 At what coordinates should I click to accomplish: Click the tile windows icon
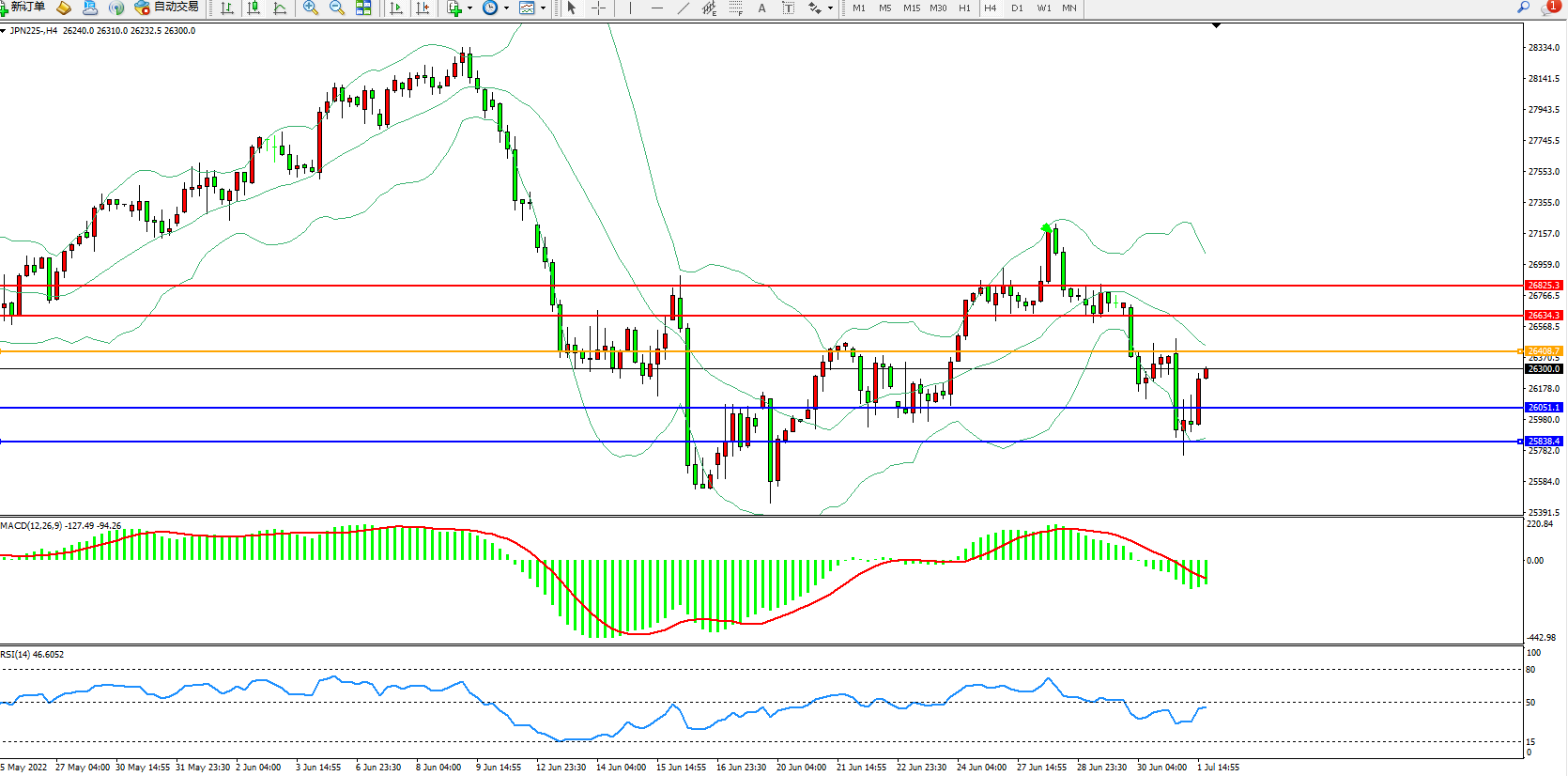pyautogui.click(x=363, y=8)
